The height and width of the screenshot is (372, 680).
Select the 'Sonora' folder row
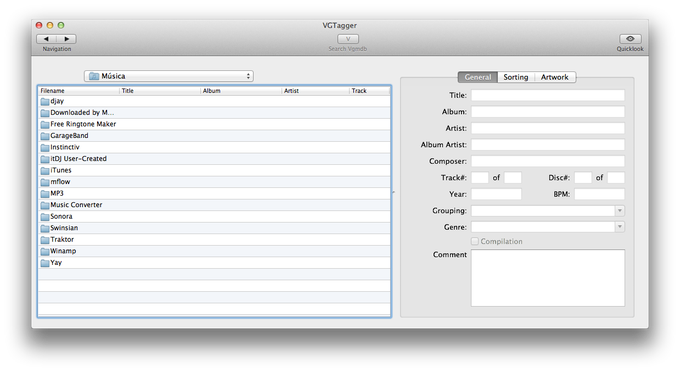(214, 217)
